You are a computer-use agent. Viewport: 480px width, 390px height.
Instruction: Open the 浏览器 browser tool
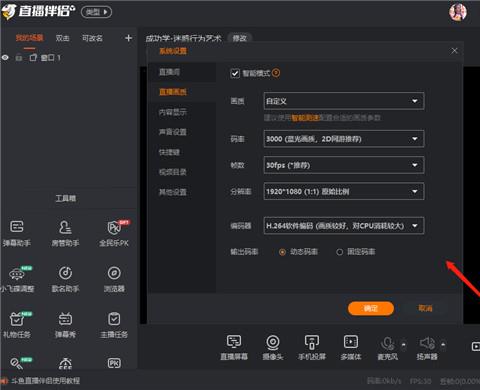click(x=114, y=279)
